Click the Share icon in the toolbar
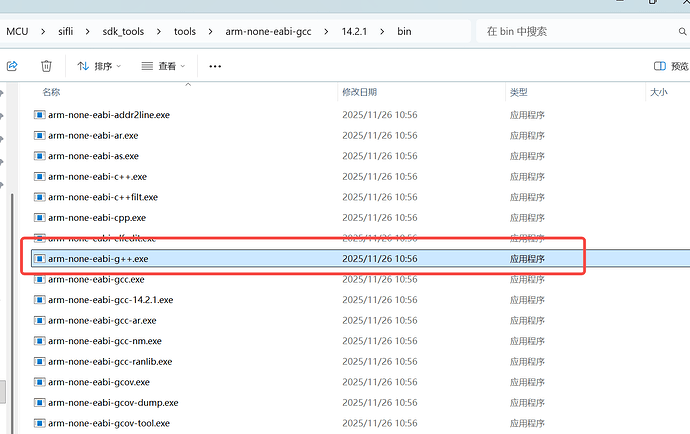The image size is (690, 434). [12, 66]
